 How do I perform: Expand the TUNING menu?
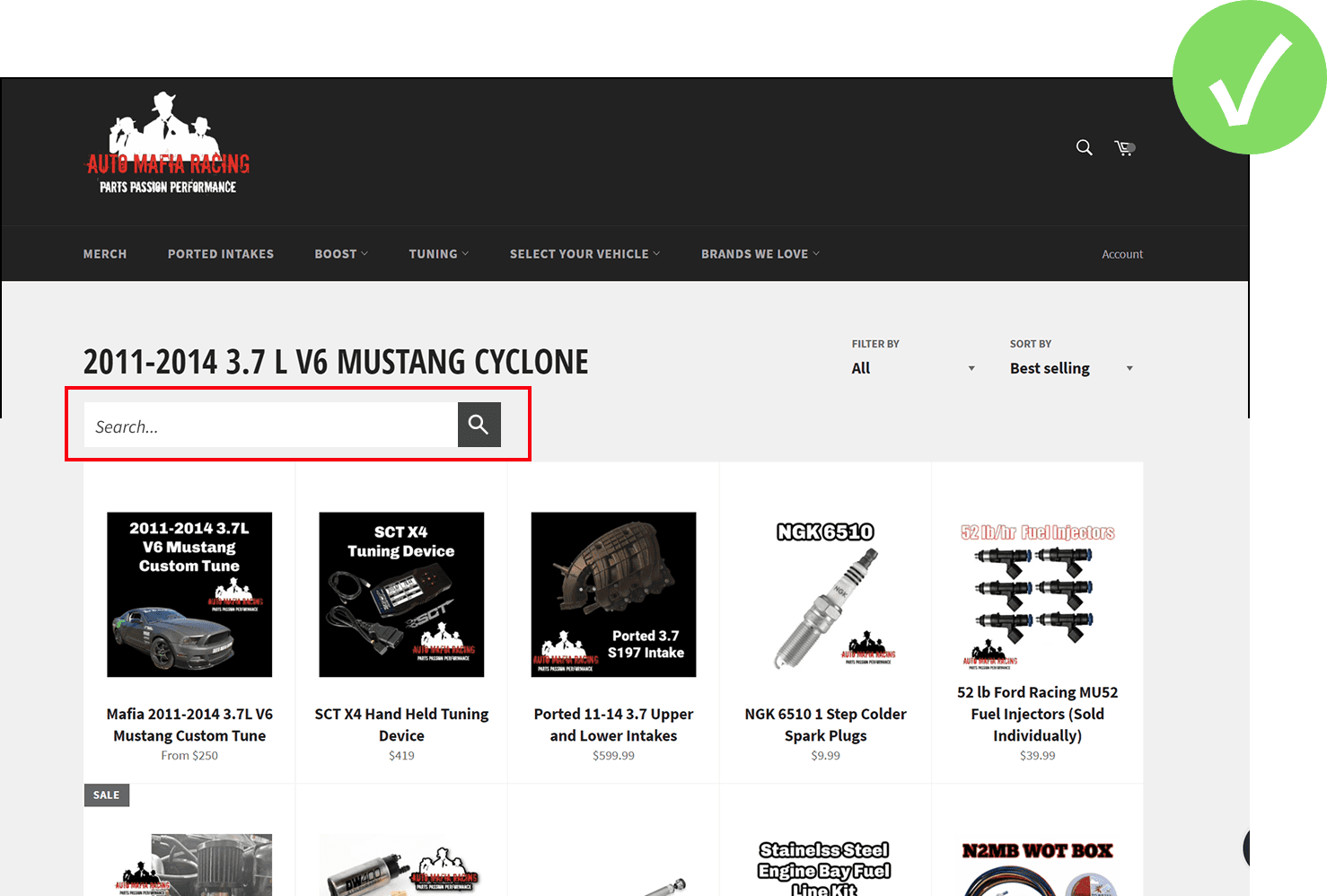[439, 254]
